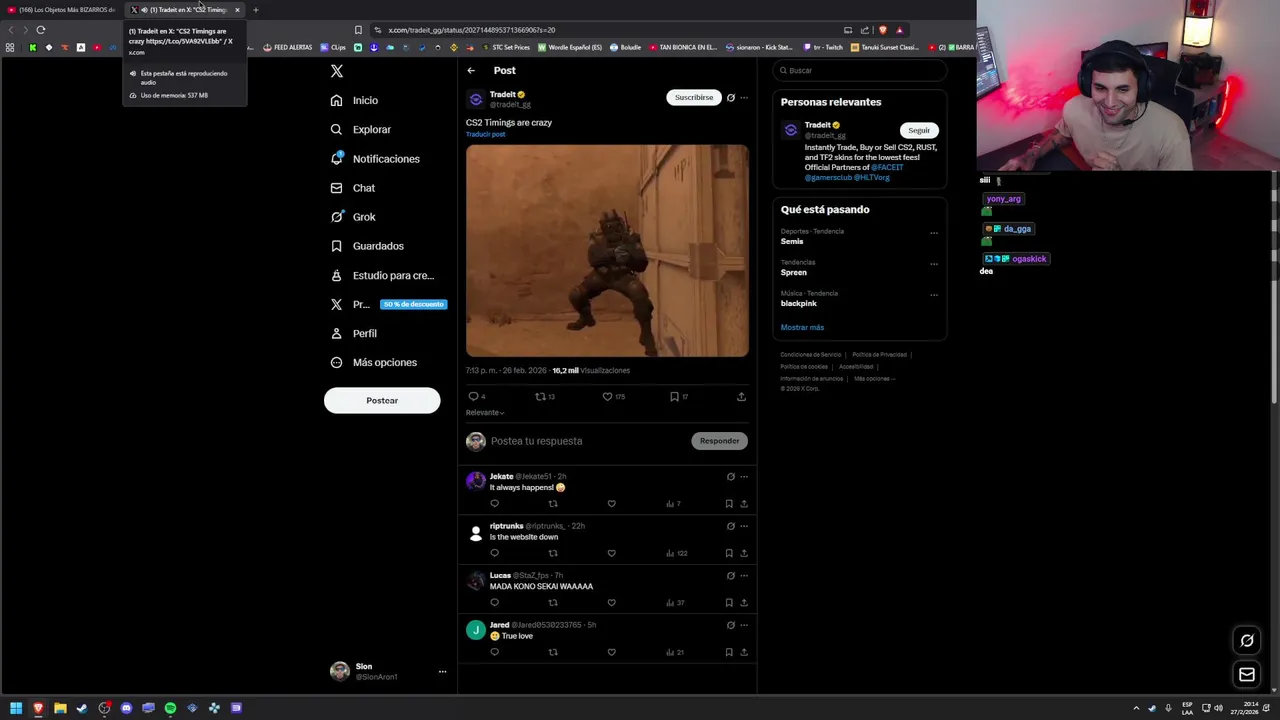Click share icon on Lucas's reply
The height and width of the screenshot is (720, 1280).
744,603
